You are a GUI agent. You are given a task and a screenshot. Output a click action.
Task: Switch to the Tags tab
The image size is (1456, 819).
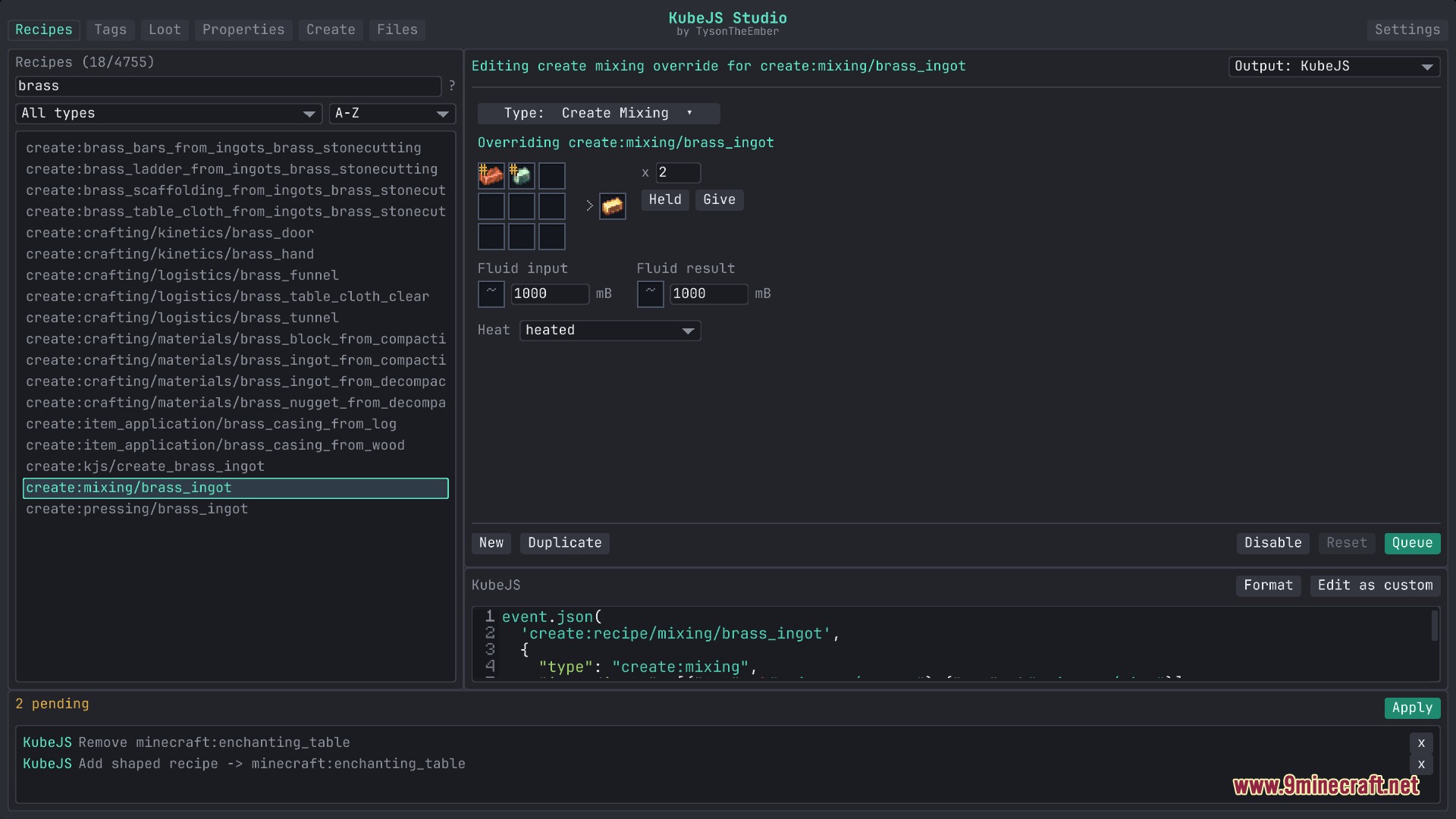click(111, 30)
